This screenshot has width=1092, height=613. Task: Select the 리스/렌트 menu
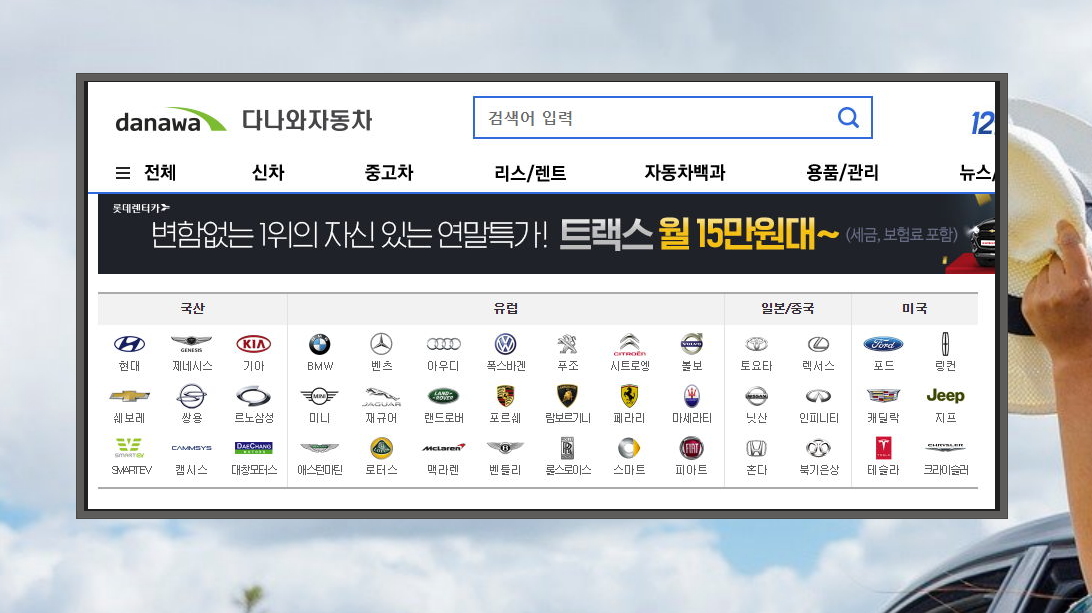point(530,173)
